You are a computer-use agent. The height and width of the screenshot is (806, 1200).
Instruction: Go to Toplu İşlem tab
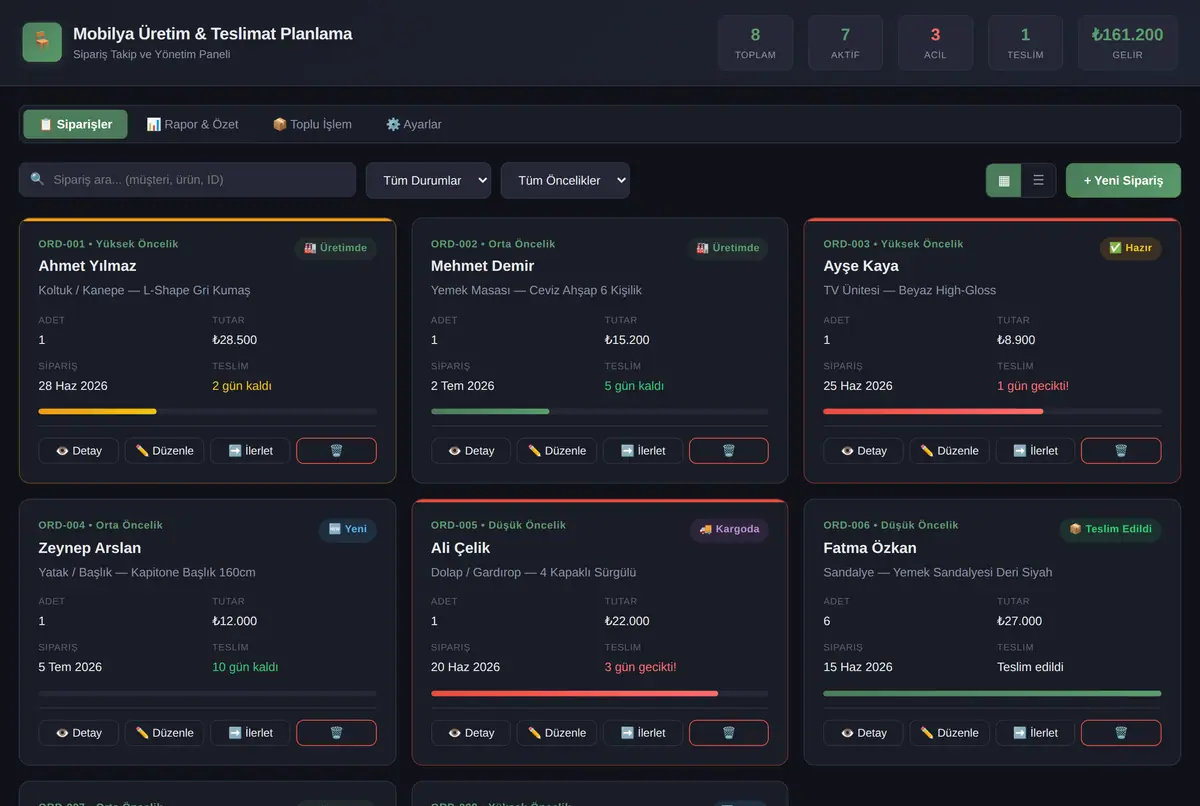[312, 124]
